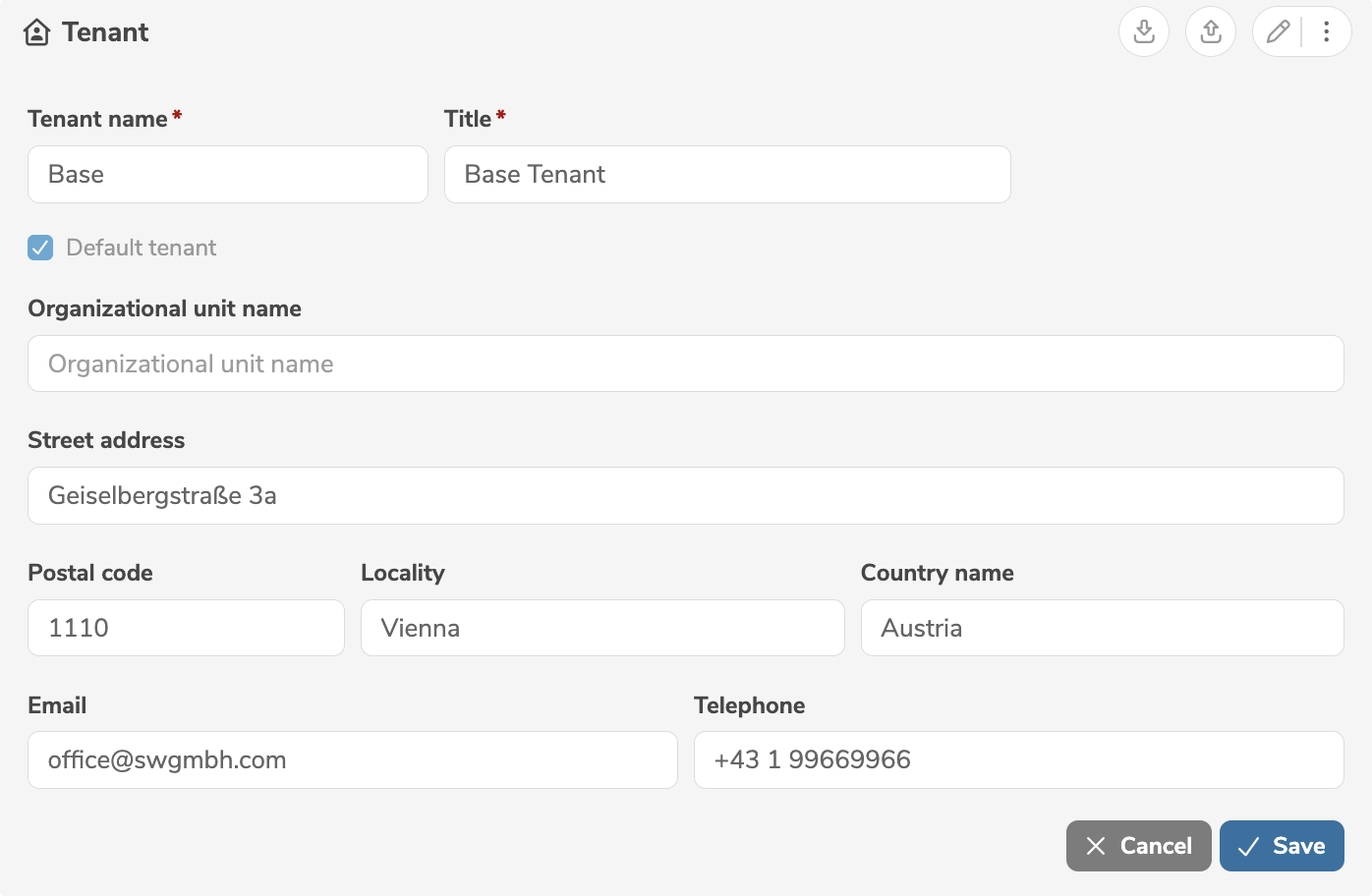Click the upload/export icon in header
The image size is (1372, 896).
[x=1210, y=31]
